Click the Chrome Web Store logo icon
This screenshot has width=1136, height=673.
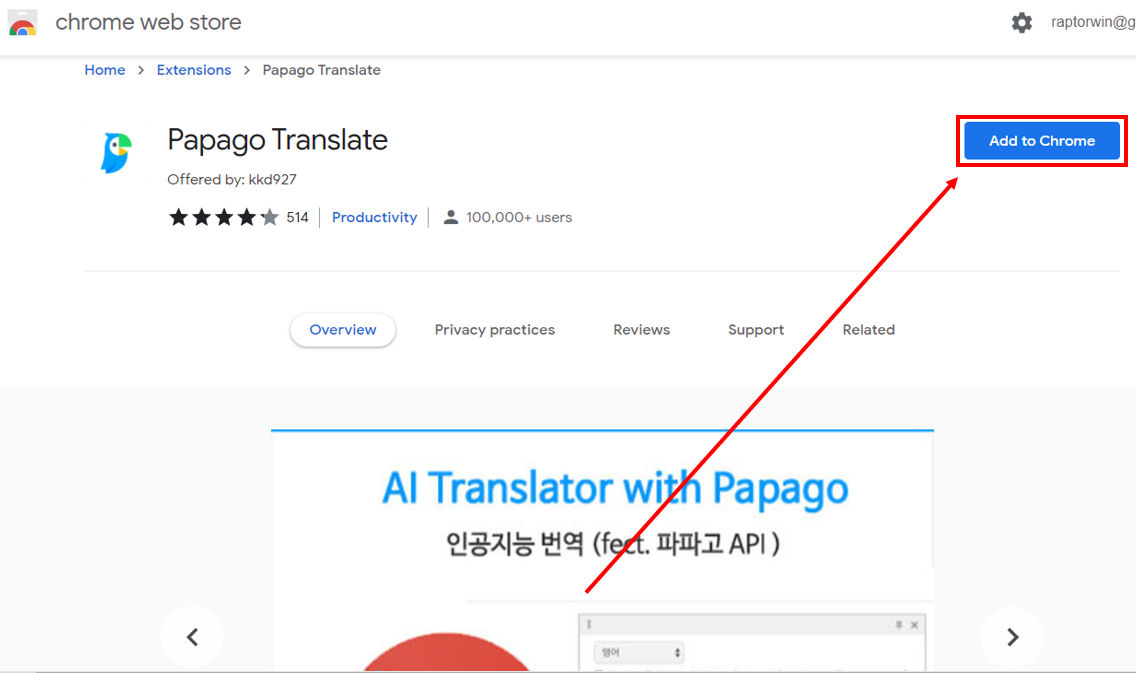point(22,22)
